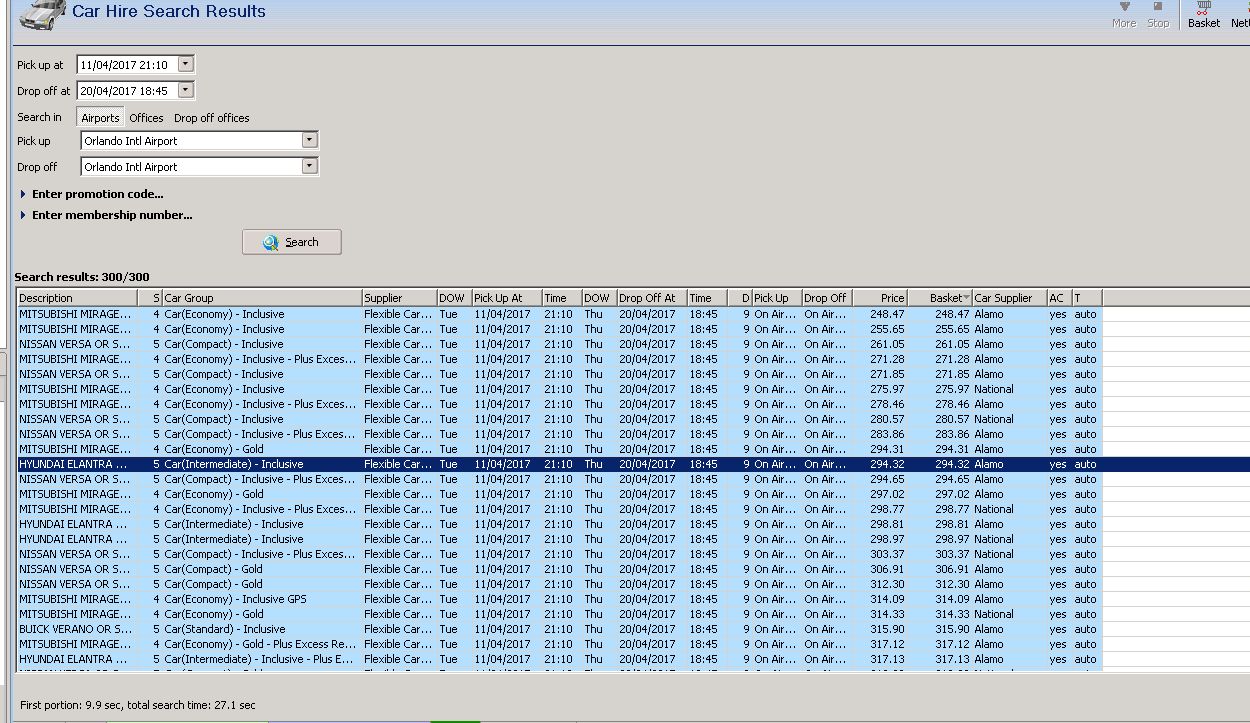Click the Stop toolbar icon
Viewport: 1250px width, 723px height.
coord(1158,14)
